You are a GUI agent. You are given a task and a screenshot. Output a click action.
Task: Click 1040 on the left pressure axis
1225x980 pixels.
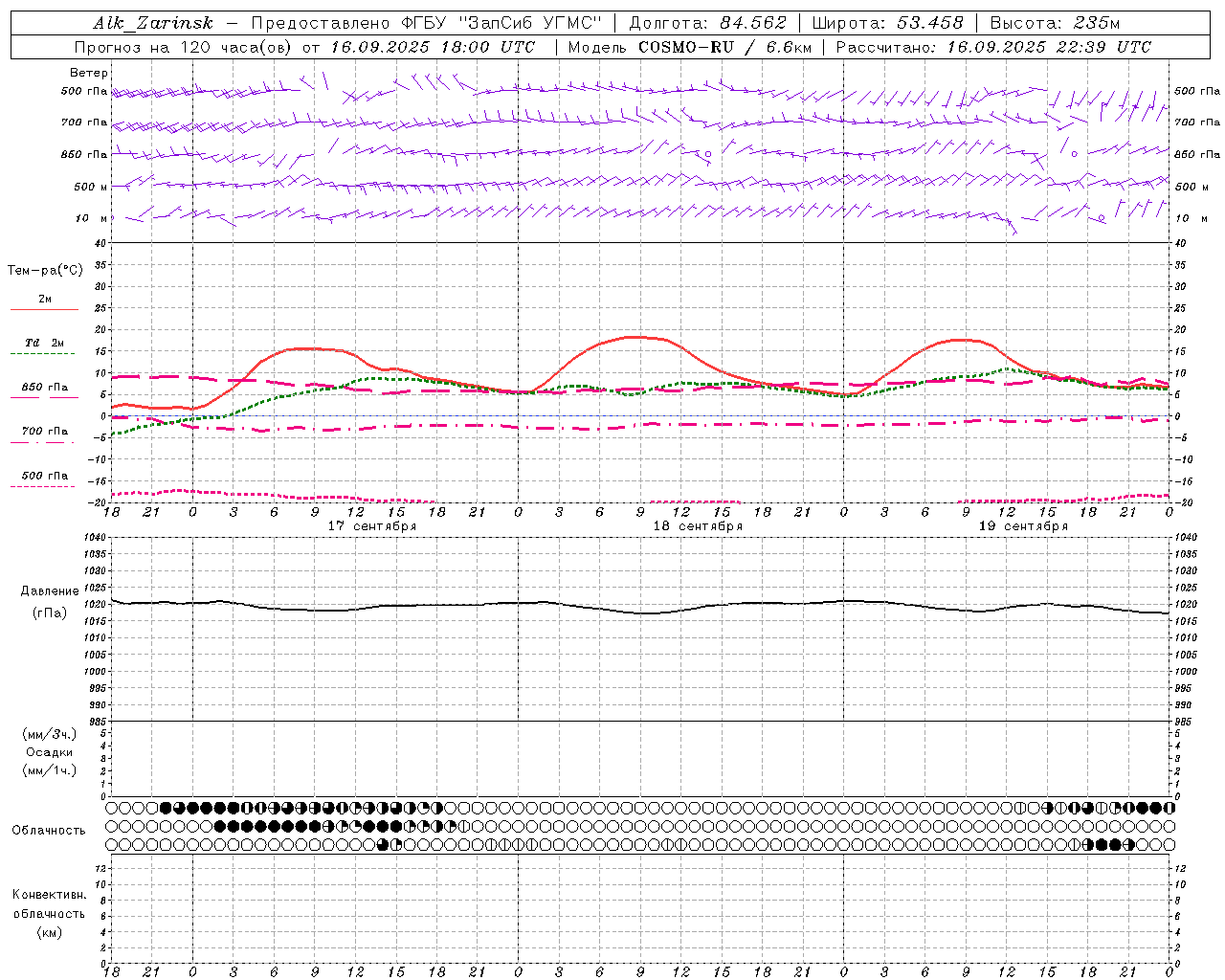(x=96, y=538)
